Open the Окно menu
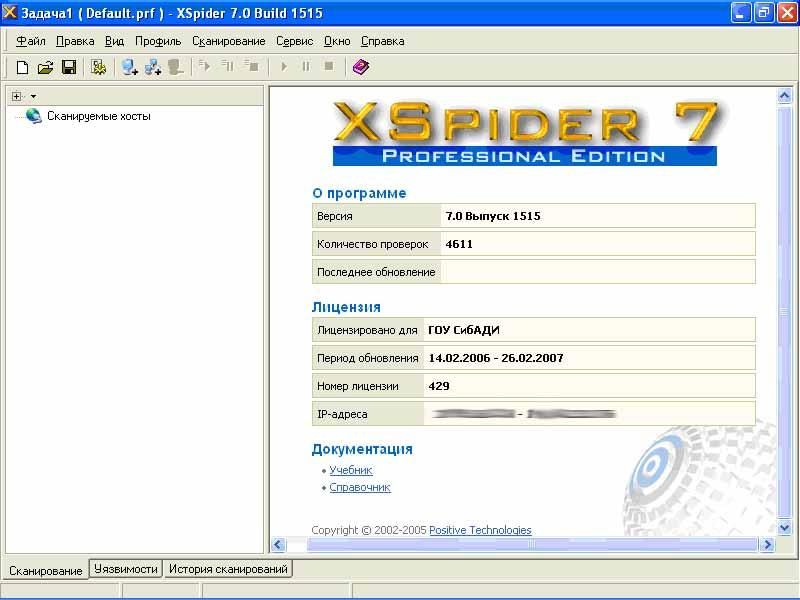The image size is (800, 600). pos(337,41)
